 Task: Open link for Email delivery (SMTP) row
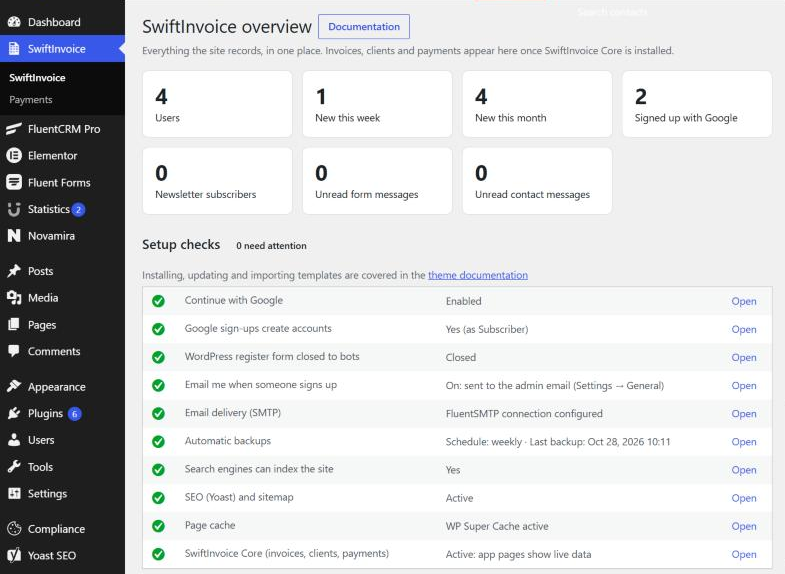click(x=743, y=414)
